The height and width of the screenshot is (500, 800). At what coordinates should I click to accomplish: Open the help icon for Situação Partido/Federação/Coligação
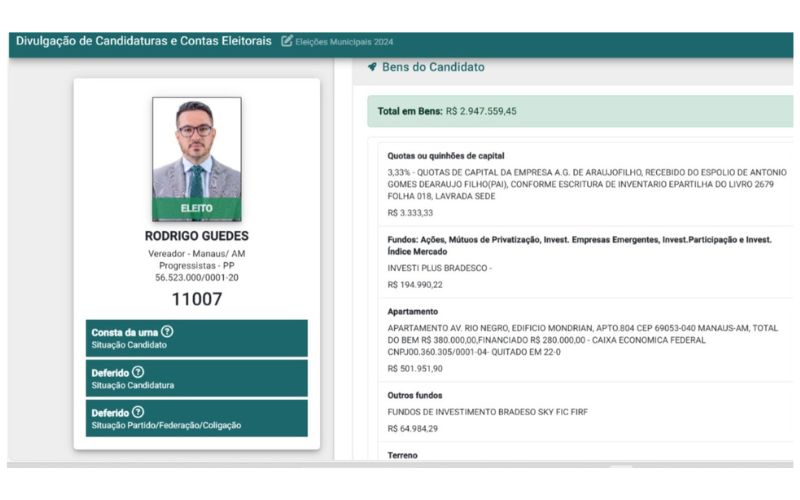point(138,412)
